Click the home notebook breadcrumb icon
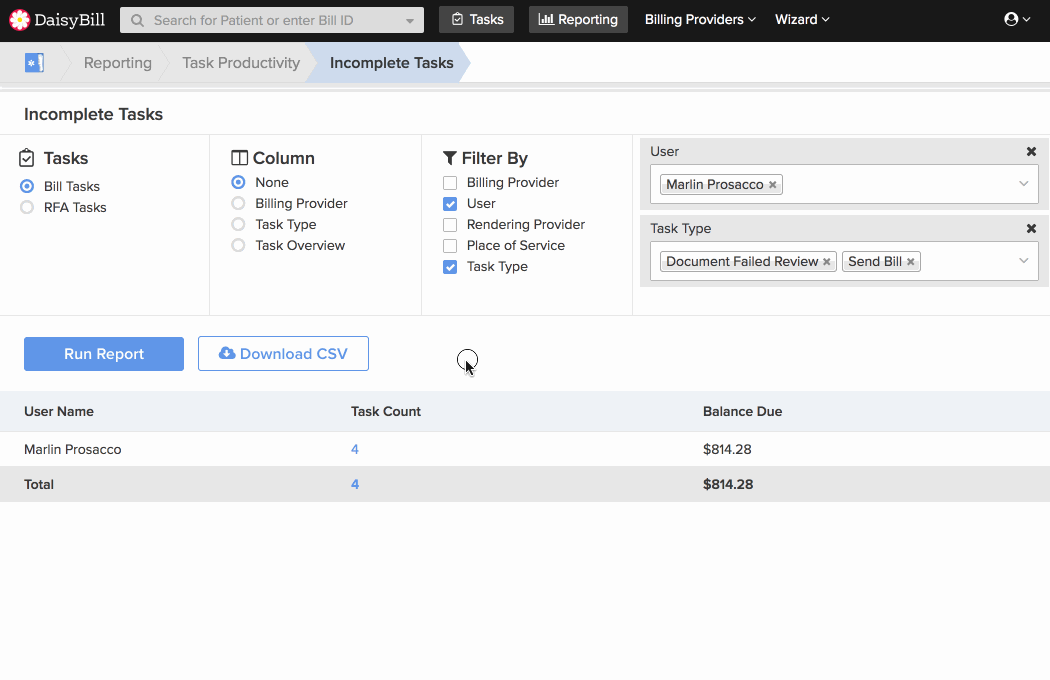Viewport: 1050px width, 680px height. coord(34,63)
